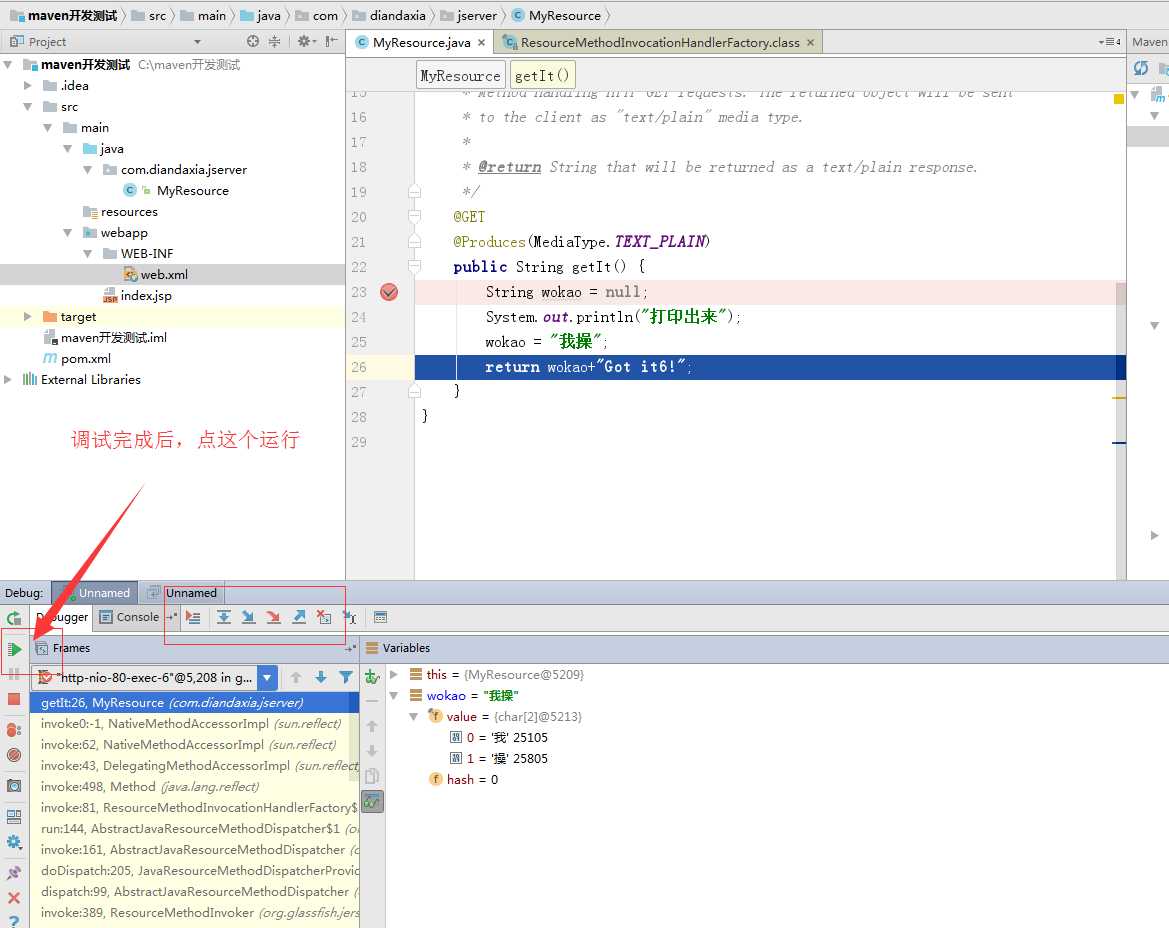This screenshot has width=1169, height=928.
Task: Run to Cursor icon
Action: (350, 617)
